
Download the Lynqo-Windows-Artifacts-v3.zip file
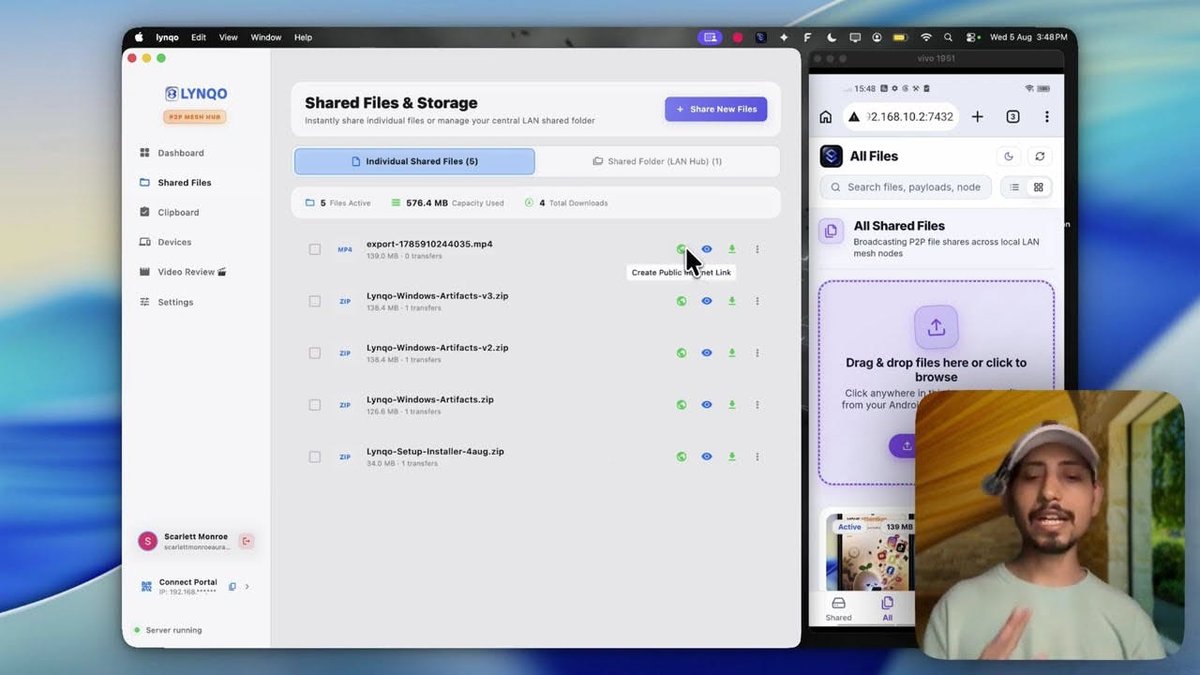[x=732, y=301]
